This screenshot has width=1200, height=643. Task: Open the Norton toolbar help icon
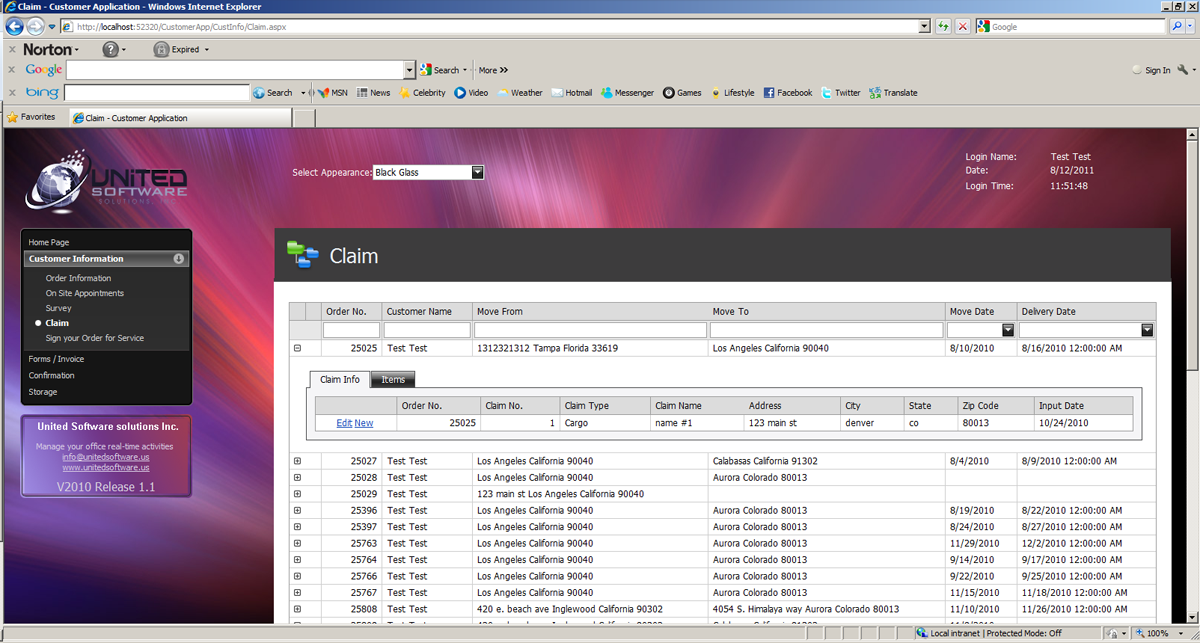(x=111, y=49)
